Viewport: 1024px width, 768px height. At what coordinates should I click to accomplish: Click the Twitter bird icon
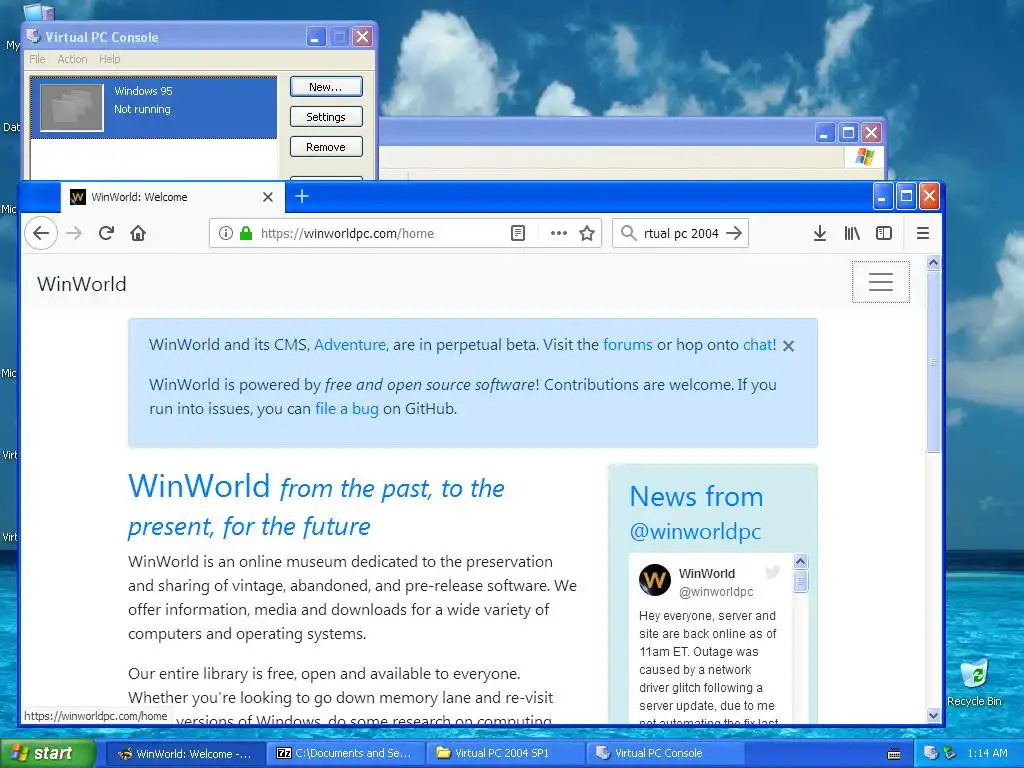point(773,573)
